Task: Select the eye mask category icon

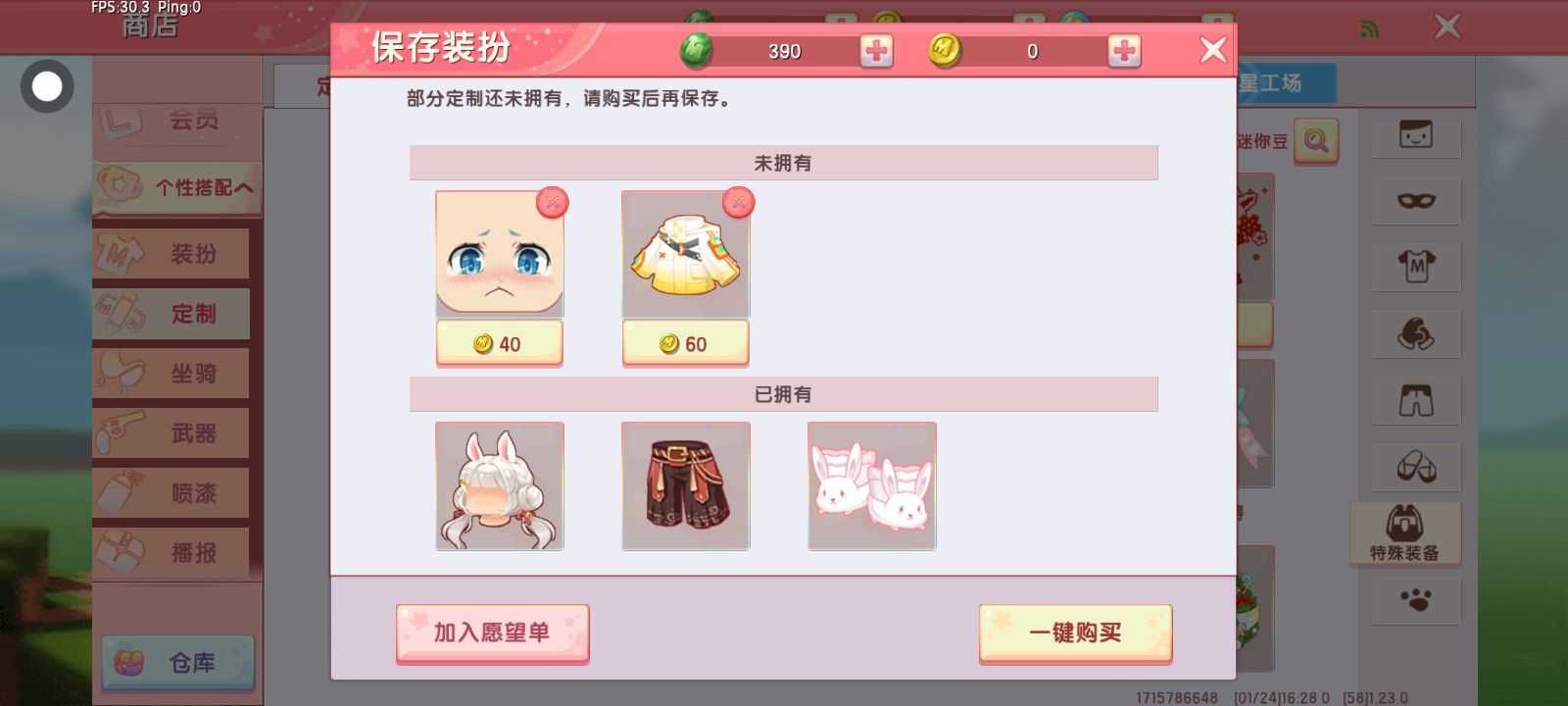Action: click(1416, 201)
